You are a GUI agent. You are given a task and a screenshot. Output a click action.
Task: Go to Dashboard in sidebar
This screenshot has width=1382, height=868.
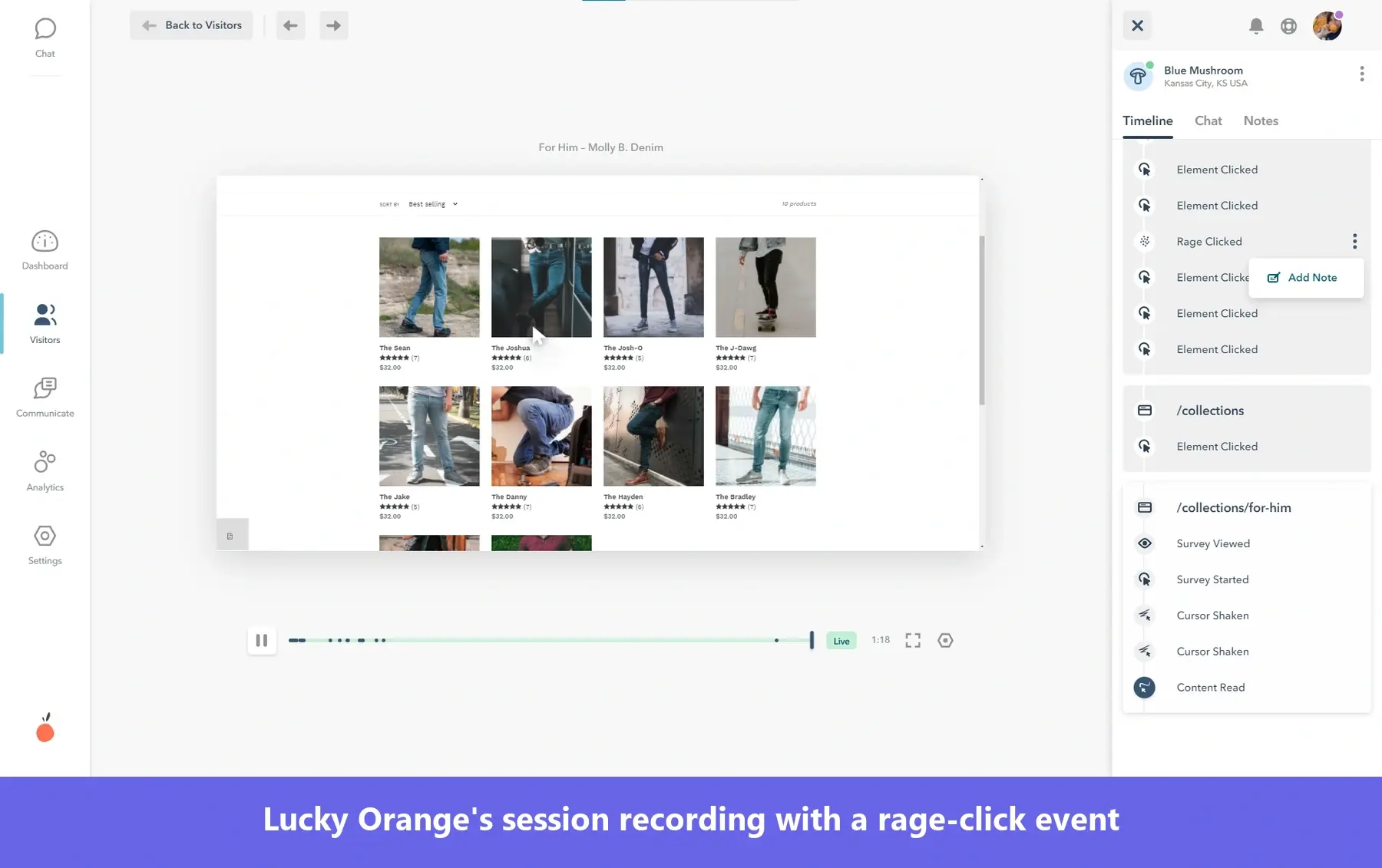[x=45, y=250]
